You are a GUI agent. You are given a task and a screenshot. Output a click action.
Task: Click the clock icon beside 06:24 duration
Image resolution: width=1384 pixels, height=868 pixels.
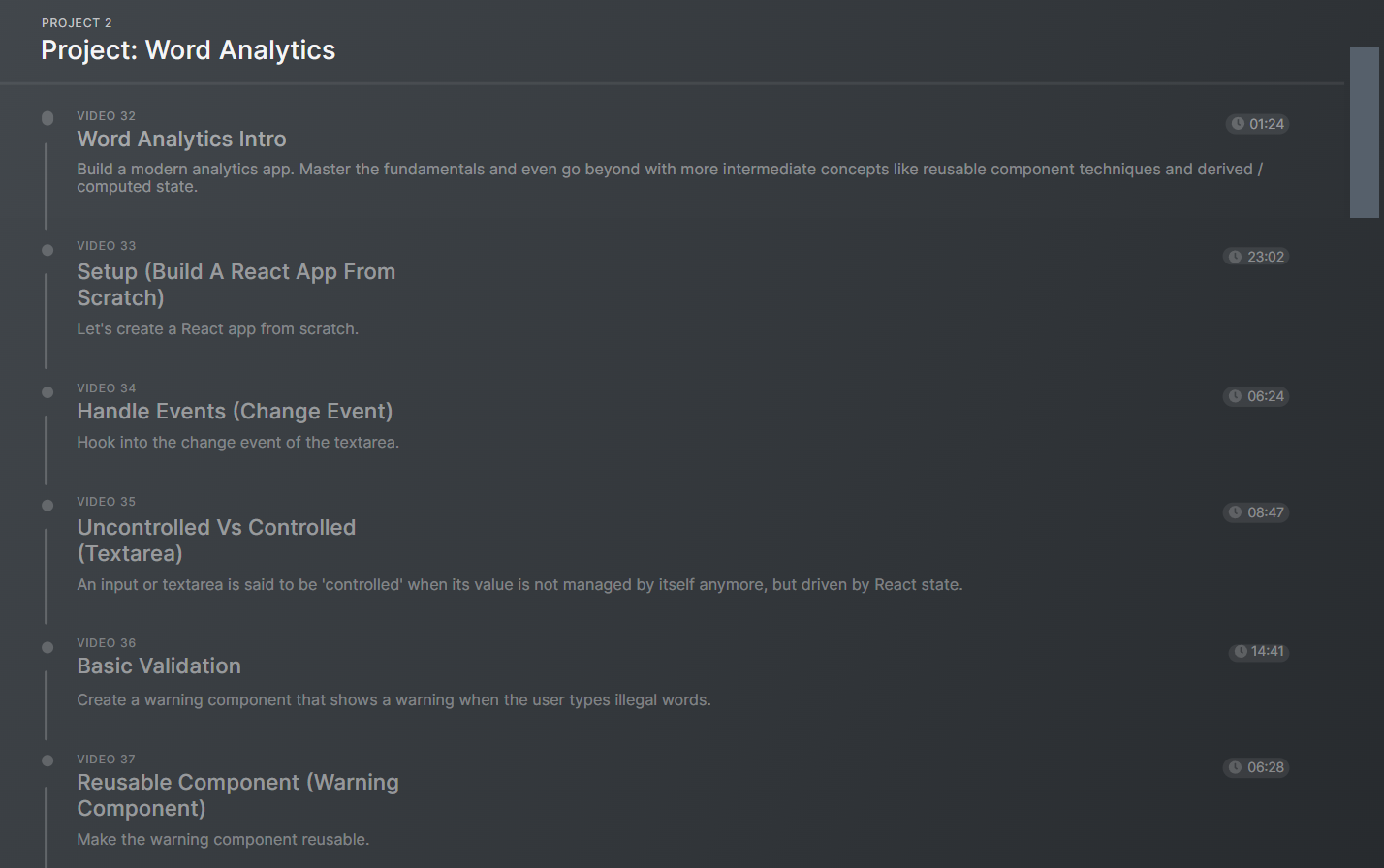pos(1235,396)
